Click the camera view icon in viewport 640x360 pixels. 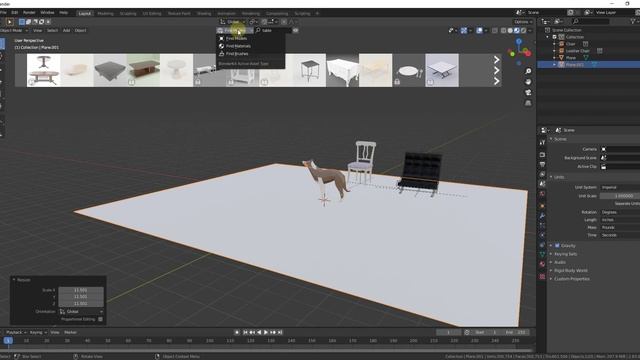[x=528, y=93]
